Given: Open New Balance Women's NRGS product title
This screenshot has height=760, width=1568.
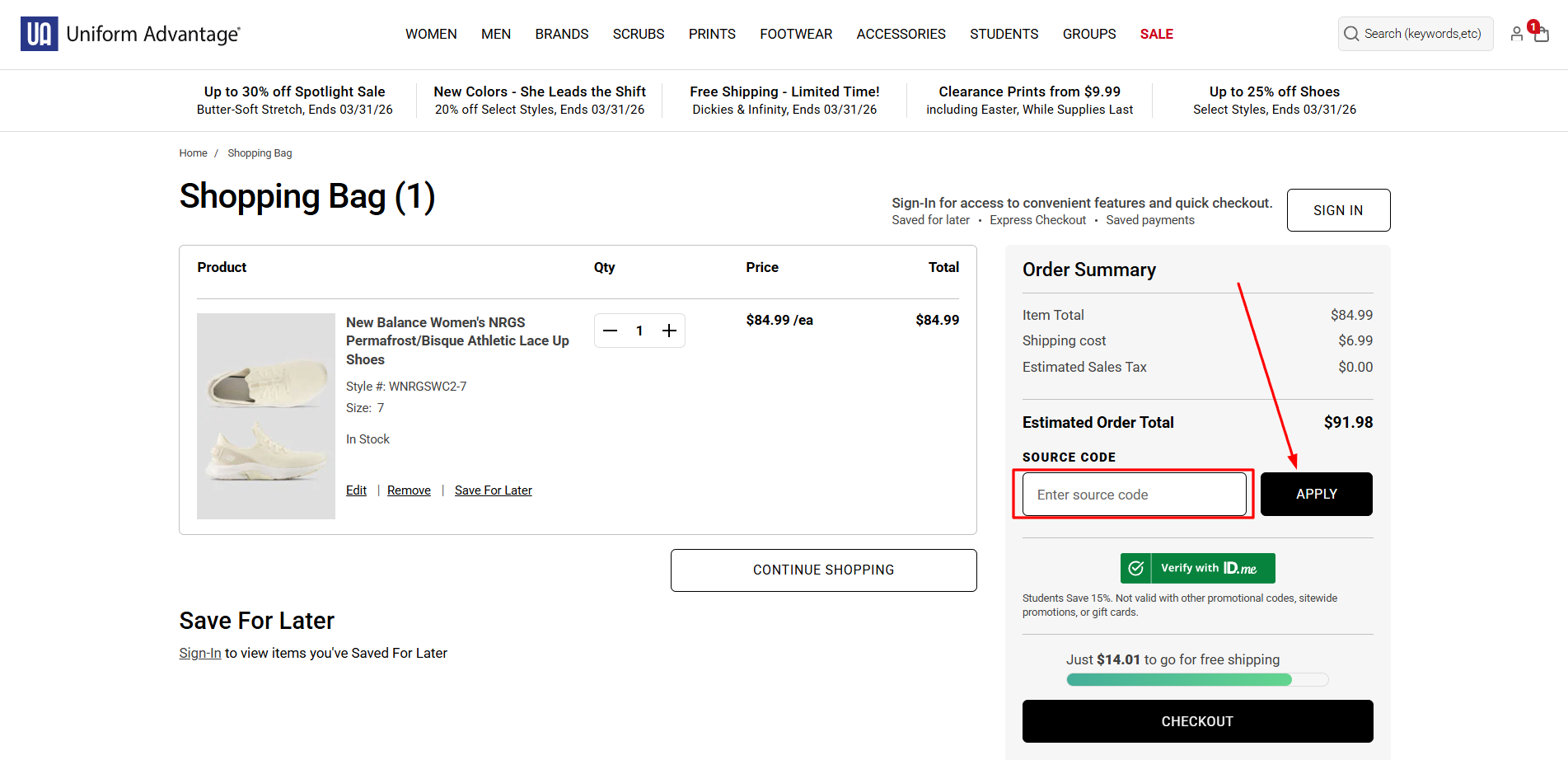Looking at the screenshot, I should (457, 340).
